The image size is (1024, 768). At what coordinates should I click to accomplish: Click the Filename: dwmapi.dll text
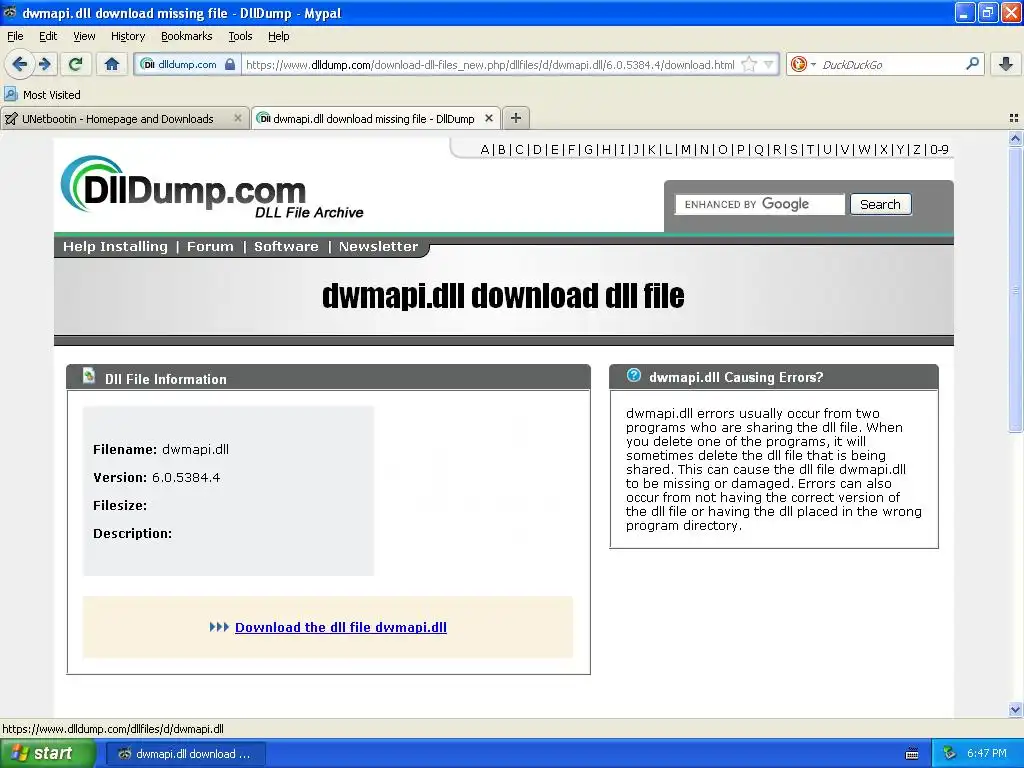[161, 450]
